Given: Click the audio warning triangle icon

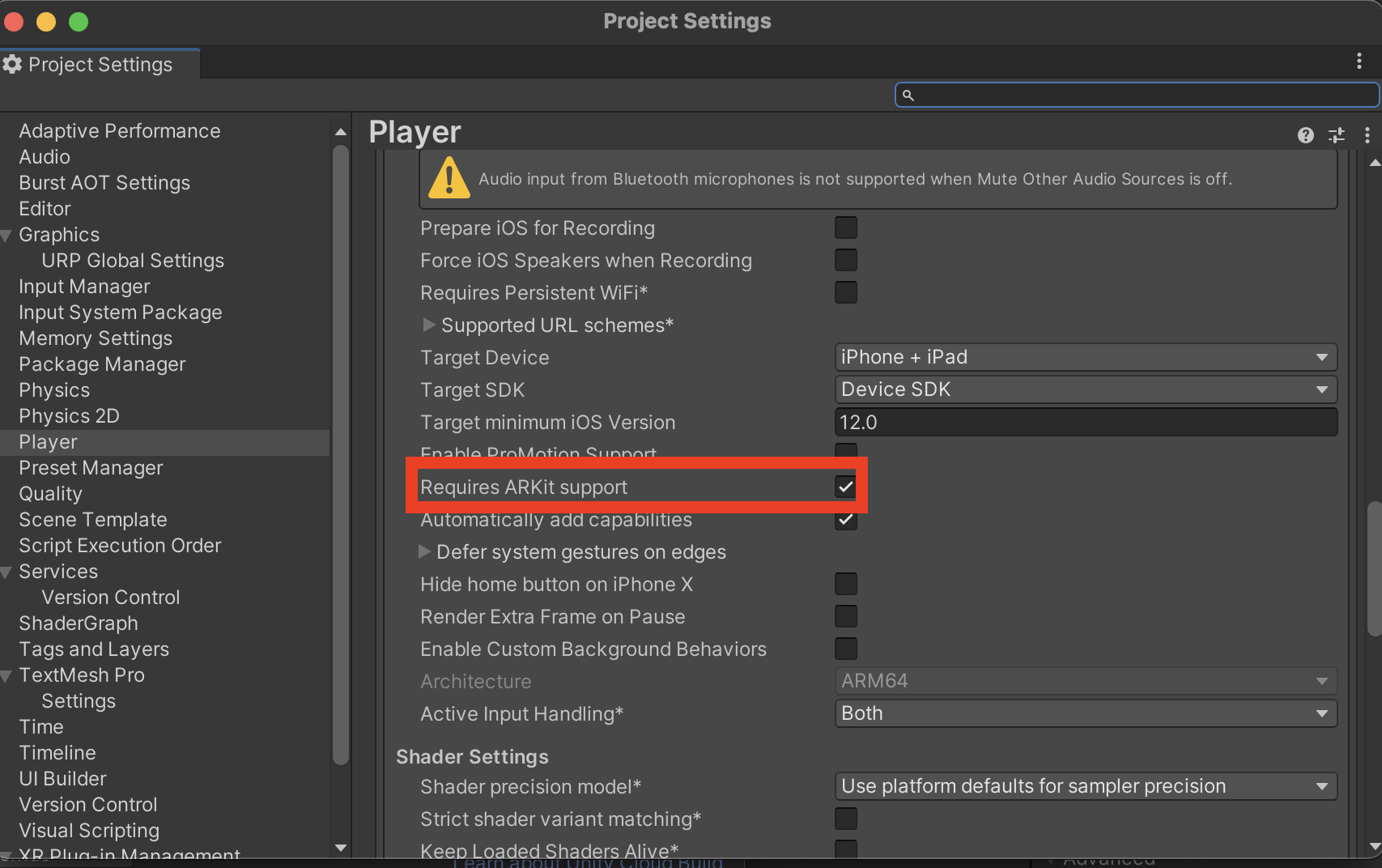Looking at the screenshot, I should [449, 178].
